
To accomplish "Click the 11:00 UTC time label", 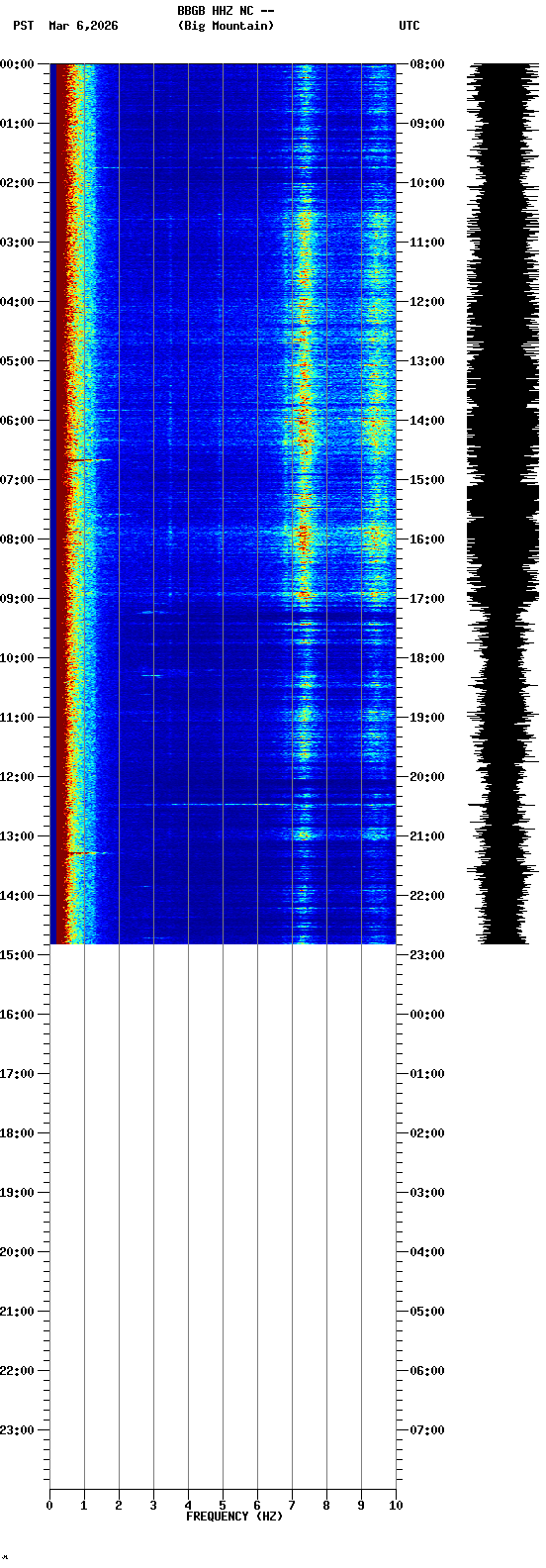I will tap(427, 243).
